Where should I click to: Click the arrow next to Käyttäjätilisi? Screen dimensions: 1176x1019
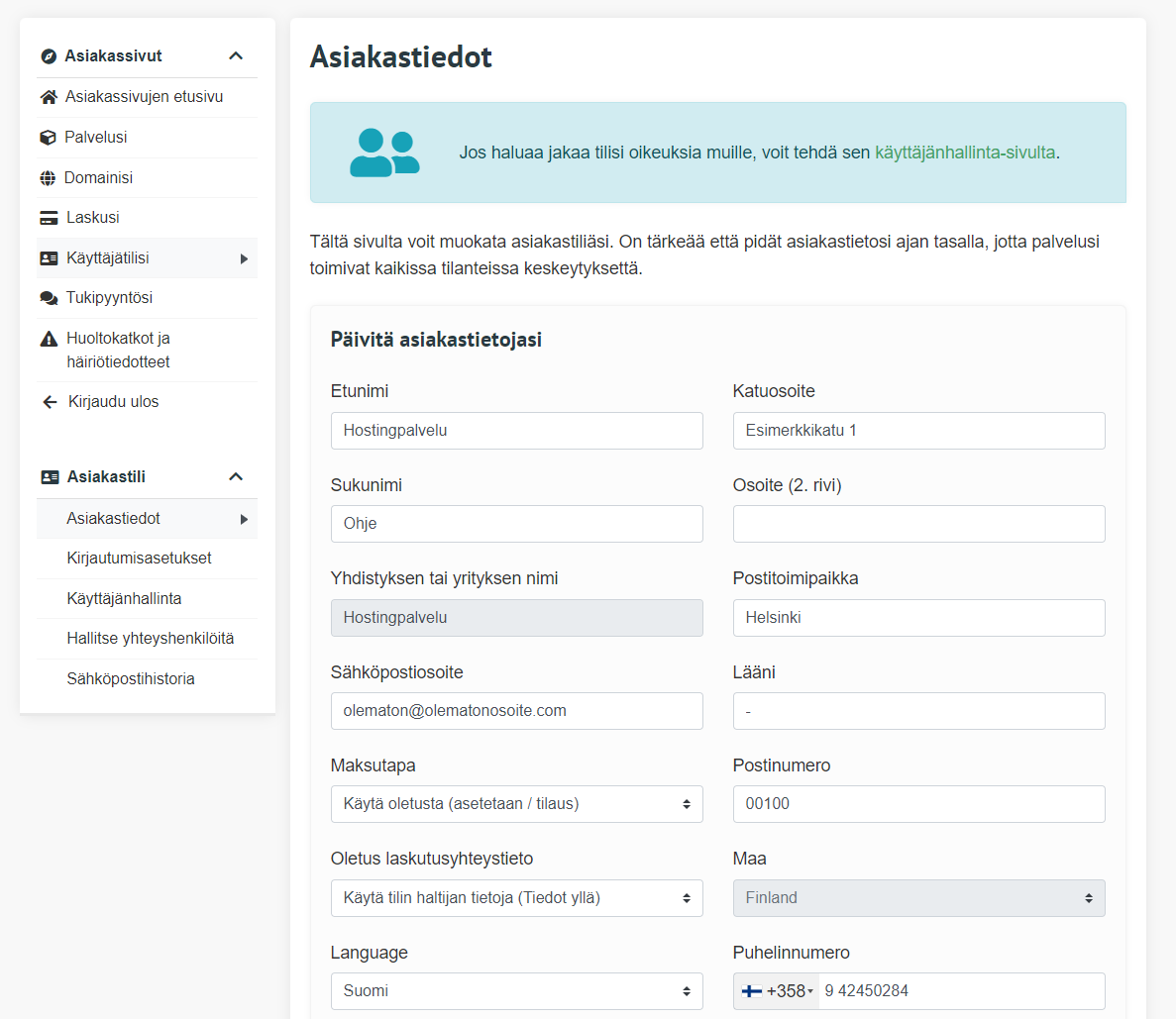pos(244,258)
